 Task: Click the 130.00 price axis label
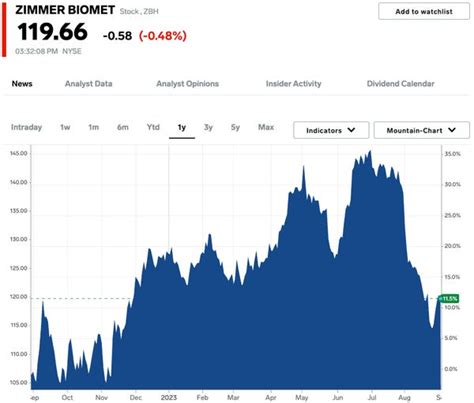(x=19, y=239)
